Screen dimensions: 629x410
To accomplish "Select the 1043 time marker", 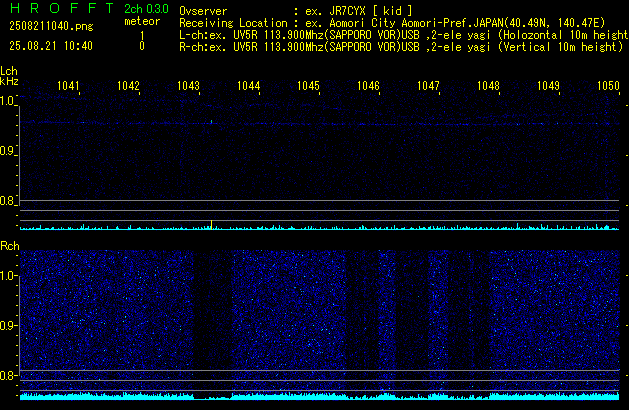I will (188, 86).
